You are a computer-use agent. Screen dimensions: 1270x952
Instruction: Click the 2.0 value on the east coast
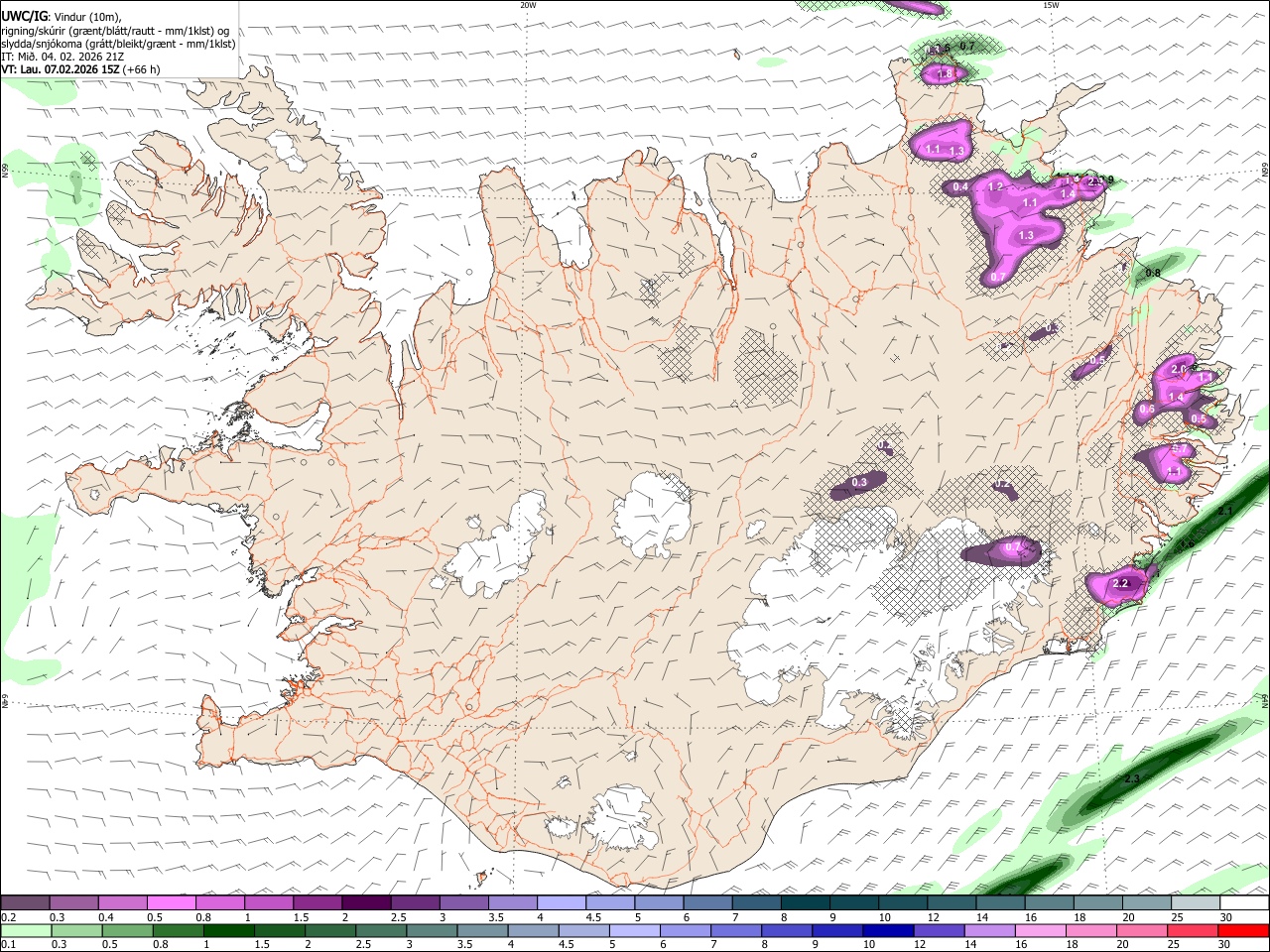point(1179,369)
